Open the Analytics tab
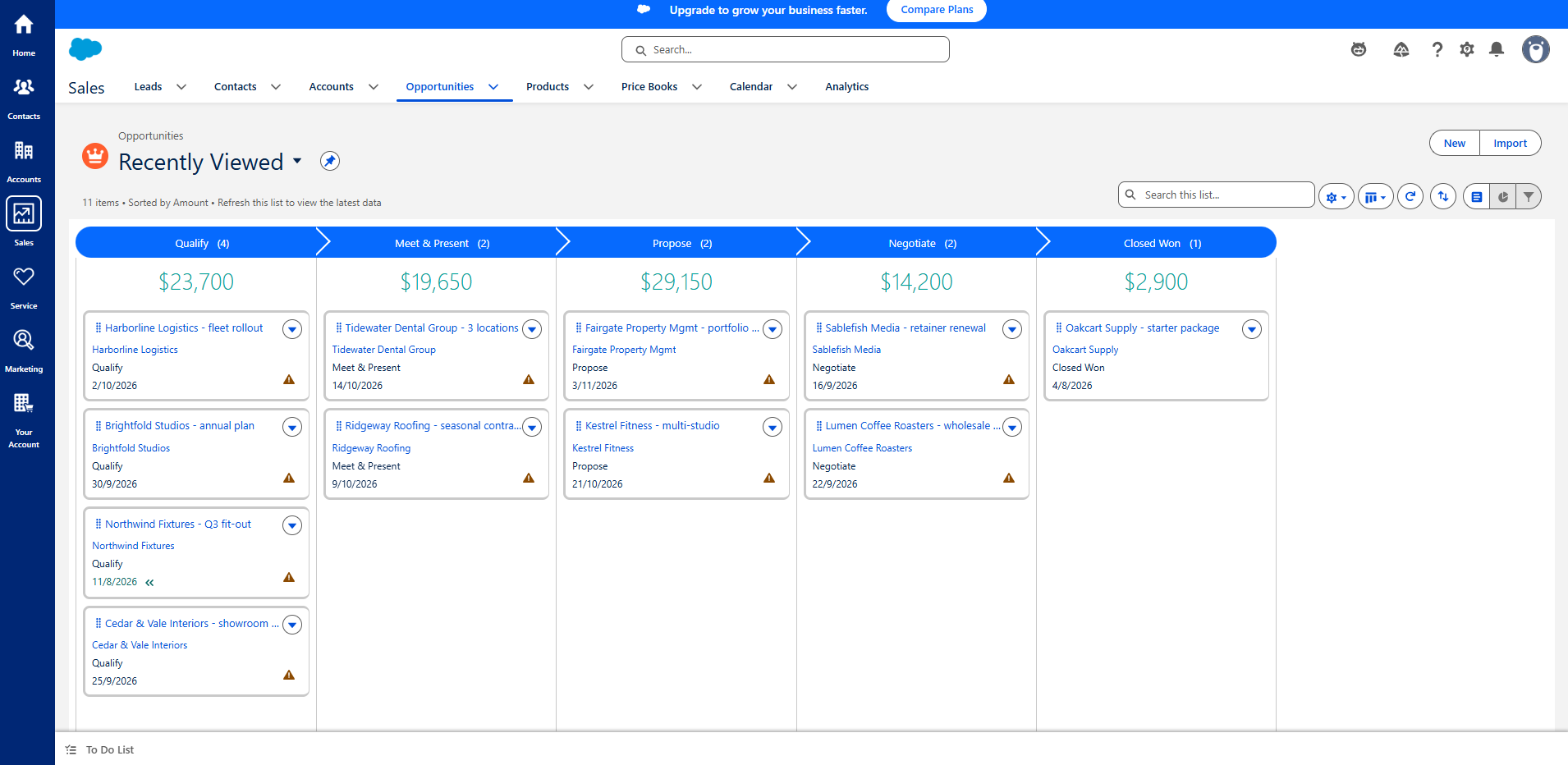 pyautogui.click(x=846, y=87)
